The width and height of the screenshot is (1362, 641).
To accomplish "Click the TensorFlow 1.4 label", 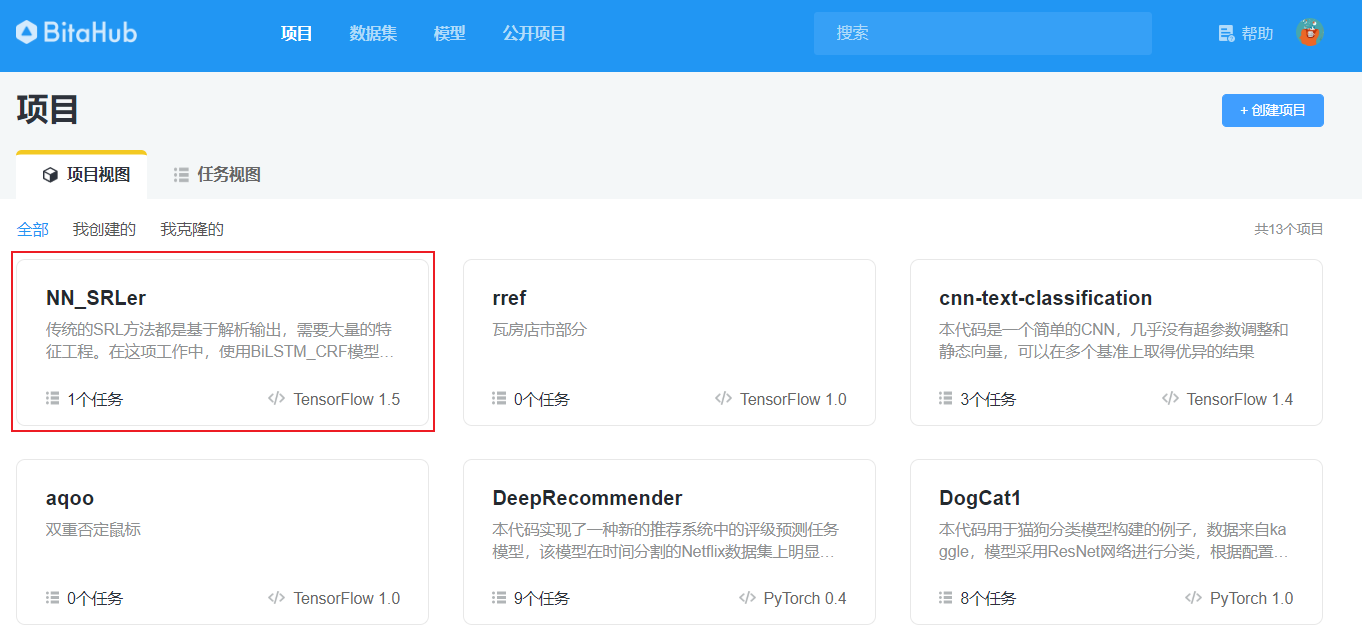I will (1239, 399).
